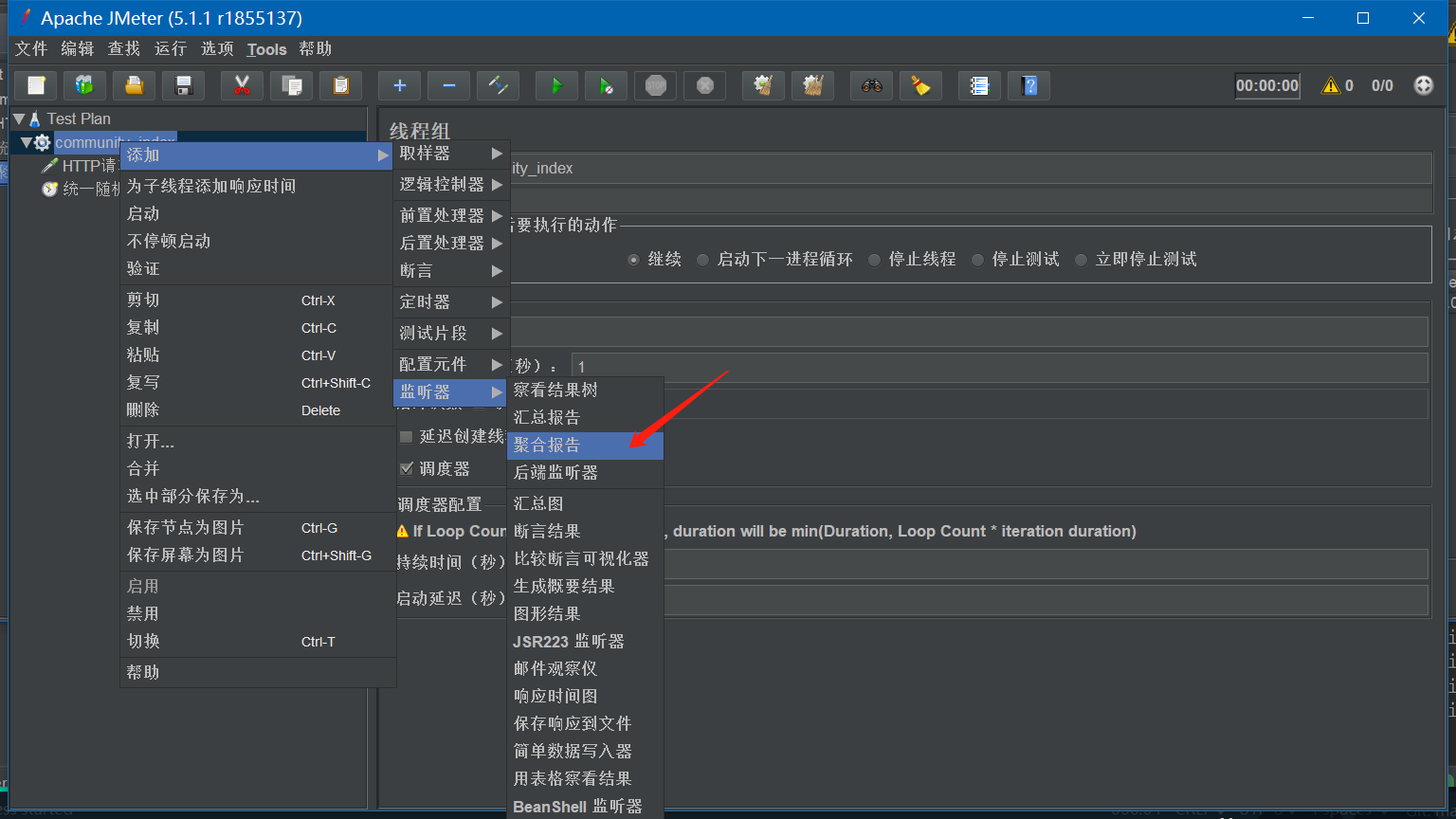Choose 察看结果树 from listener submenu

(x=585, y=390)
